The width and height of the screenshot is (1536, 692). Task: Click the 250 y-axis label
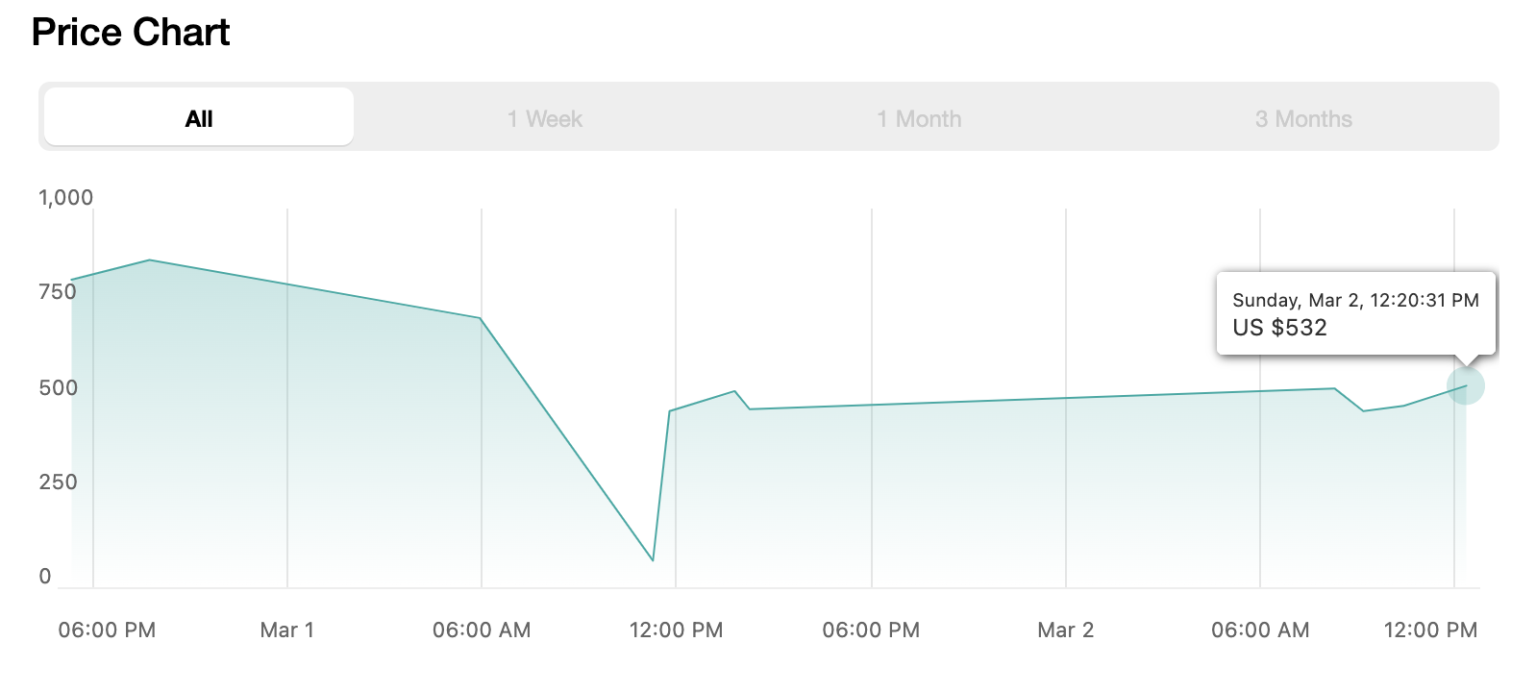pyautogui.click(x=57, y=482)
